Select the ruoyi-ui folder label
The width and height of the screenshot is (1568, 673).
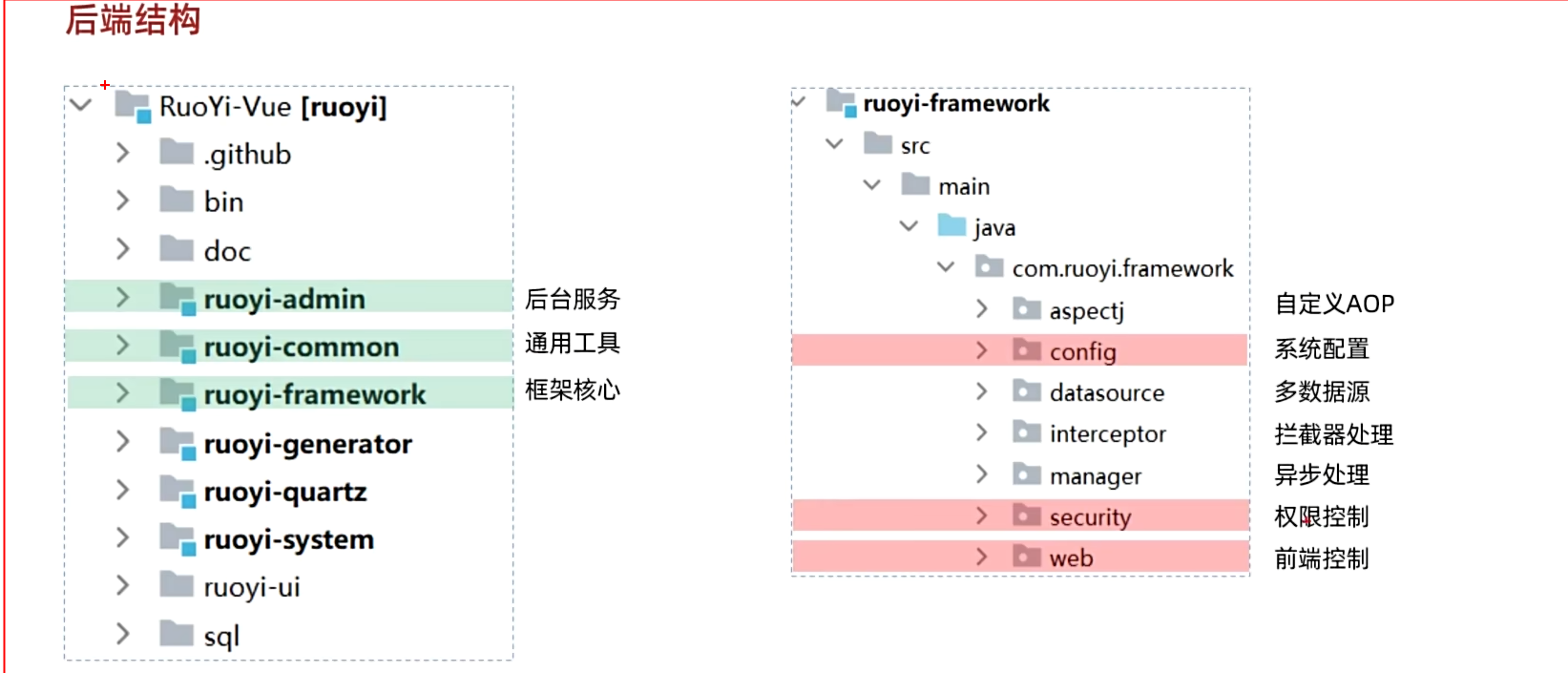(252, 587)
